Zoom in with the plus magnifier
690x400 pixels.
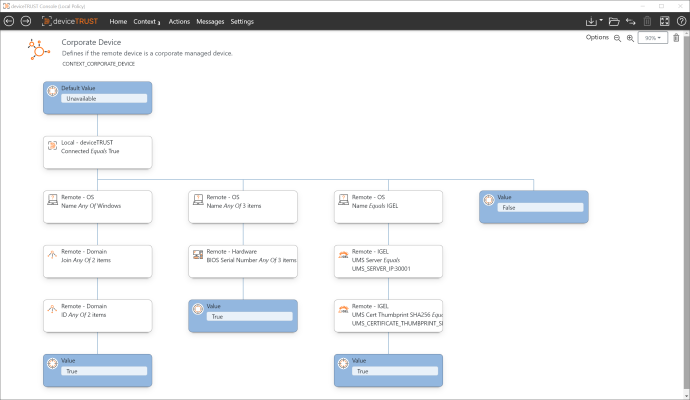tap(630, 38)
